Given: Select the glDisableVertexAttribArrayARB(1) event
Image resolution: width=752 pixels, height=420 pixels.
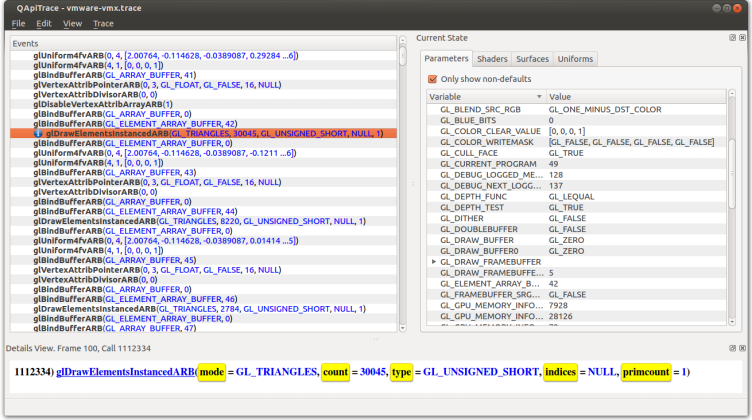Looking at the screenshot, I should [102, 104].
